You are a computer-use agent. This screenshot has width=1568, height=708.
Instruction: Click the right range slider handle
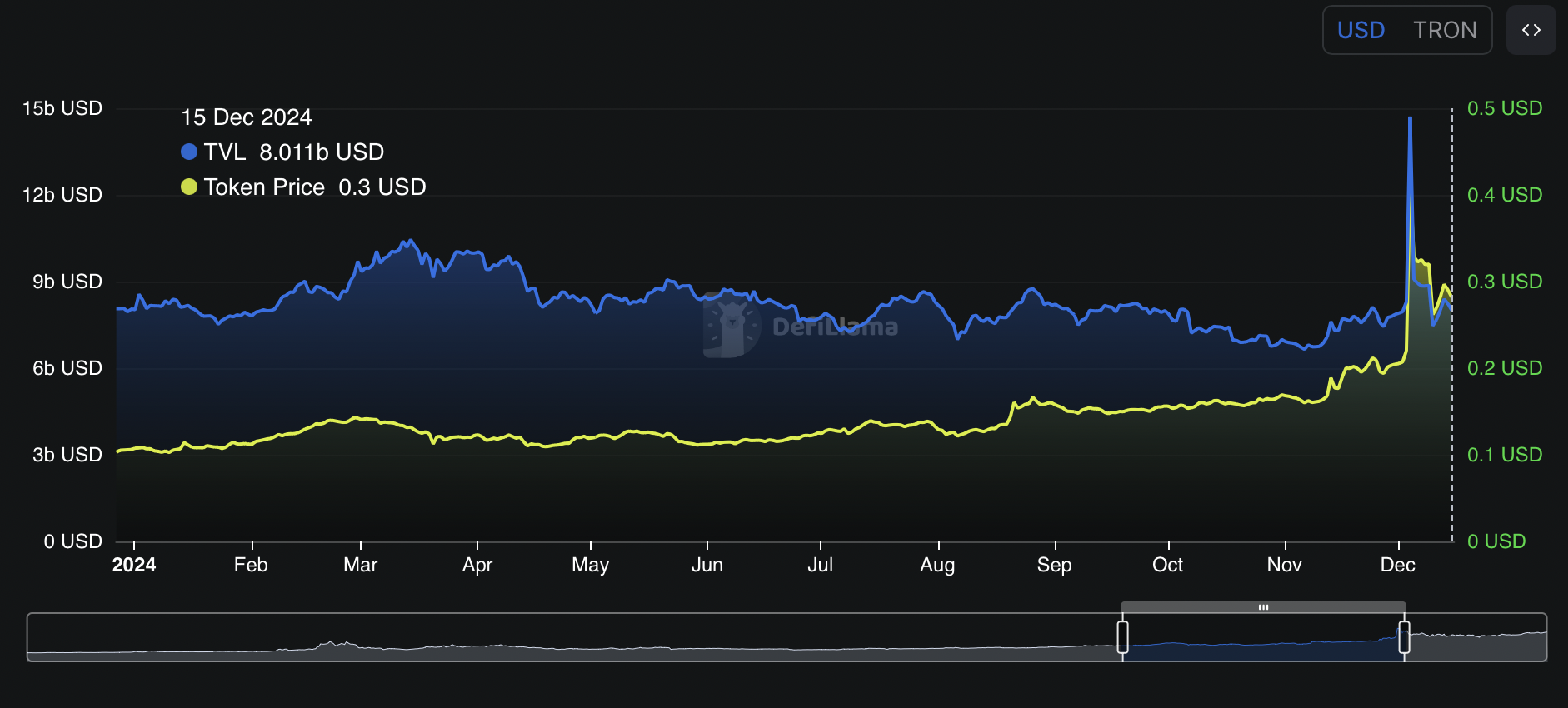pyautogui.click(x=1404, y=637)
